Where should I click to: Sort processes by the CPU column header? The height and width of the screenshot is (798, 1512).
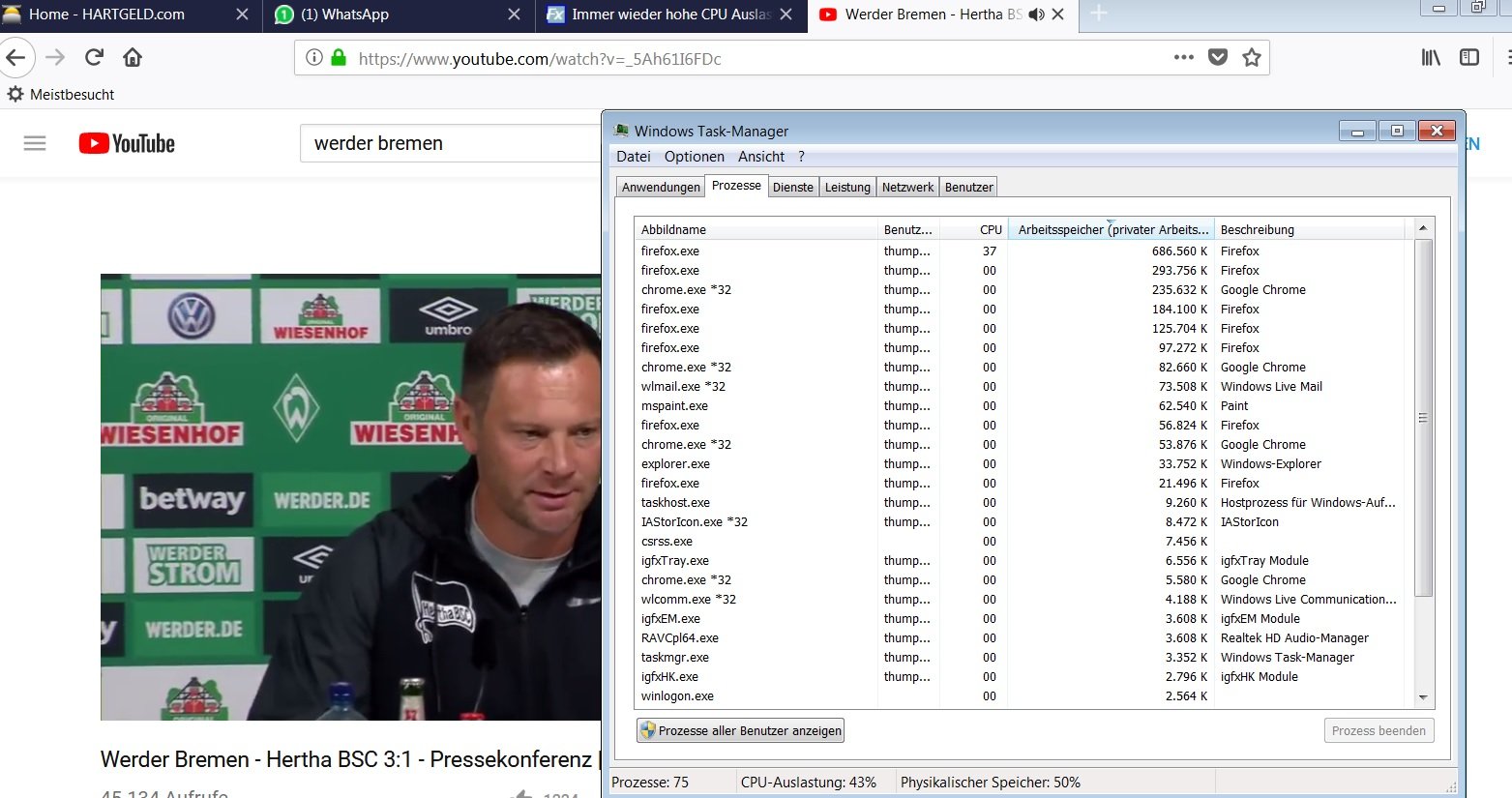[973, 229]
